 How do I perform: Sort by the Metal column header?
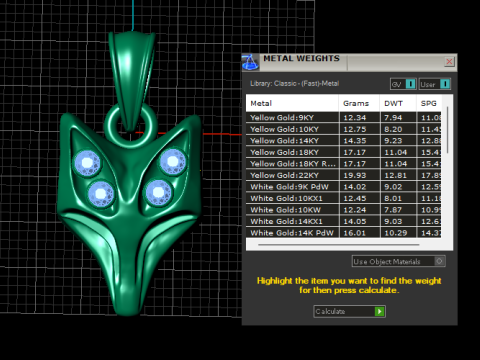coord(292,103)
